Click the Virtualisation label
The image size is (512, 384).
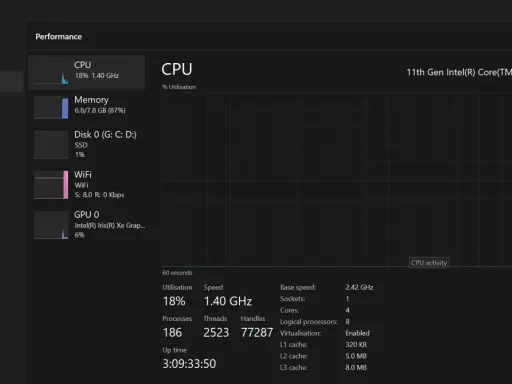tap(301, 333)
